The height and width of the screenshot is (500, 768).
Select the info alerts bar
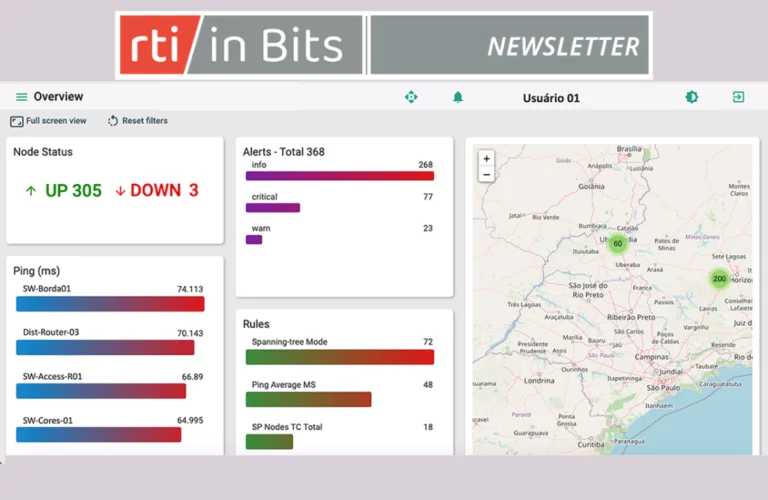[339, 176]
